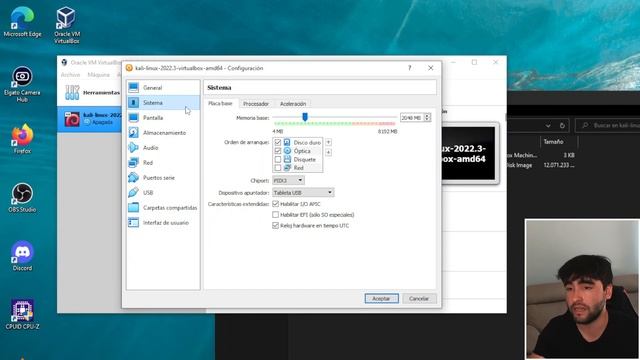This screenshot has height=360, width=640.
Task: Toggle Reloj hardware en tiempo UTC checkbox
Action: point(276,225)
